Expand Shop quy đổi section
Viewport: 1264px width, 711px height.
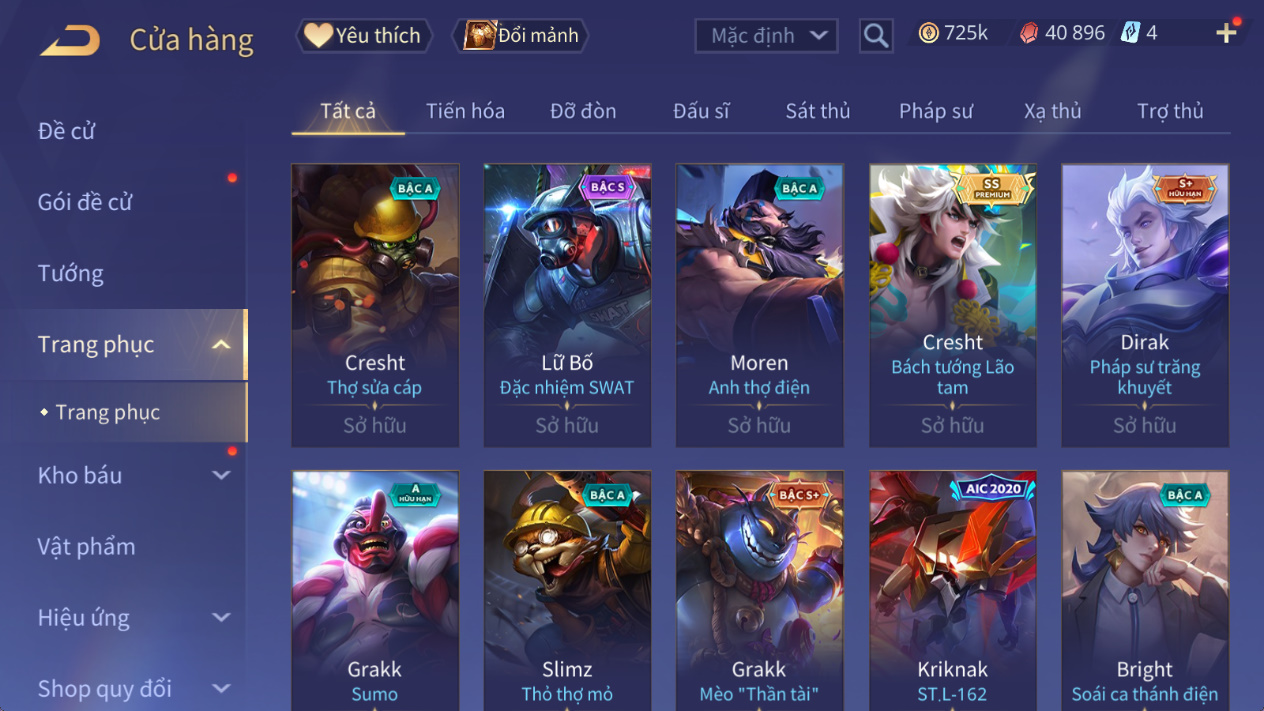pos(221,689)
